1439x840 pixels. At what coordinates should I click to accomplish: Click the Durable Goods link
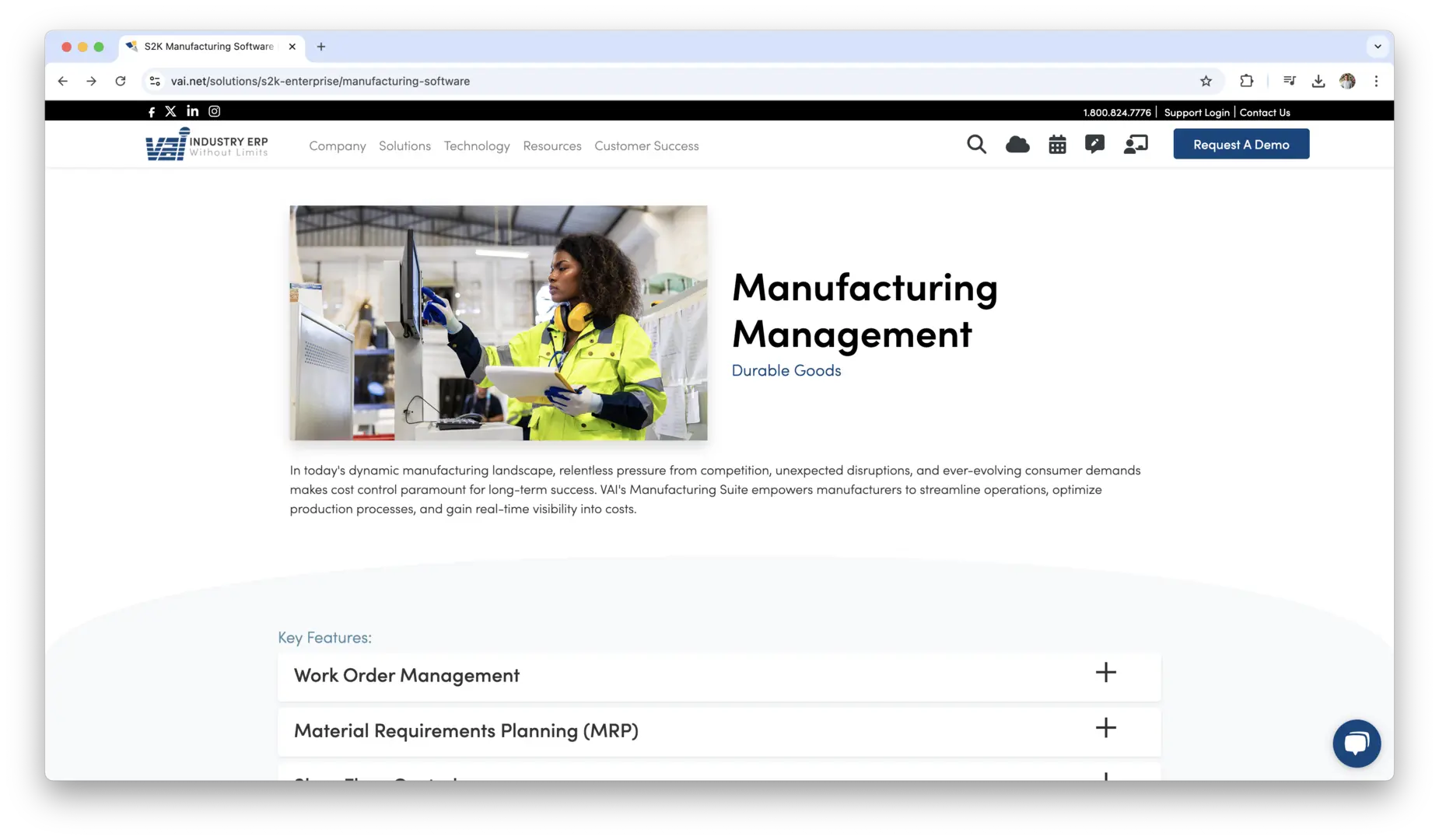coord(786,371)
